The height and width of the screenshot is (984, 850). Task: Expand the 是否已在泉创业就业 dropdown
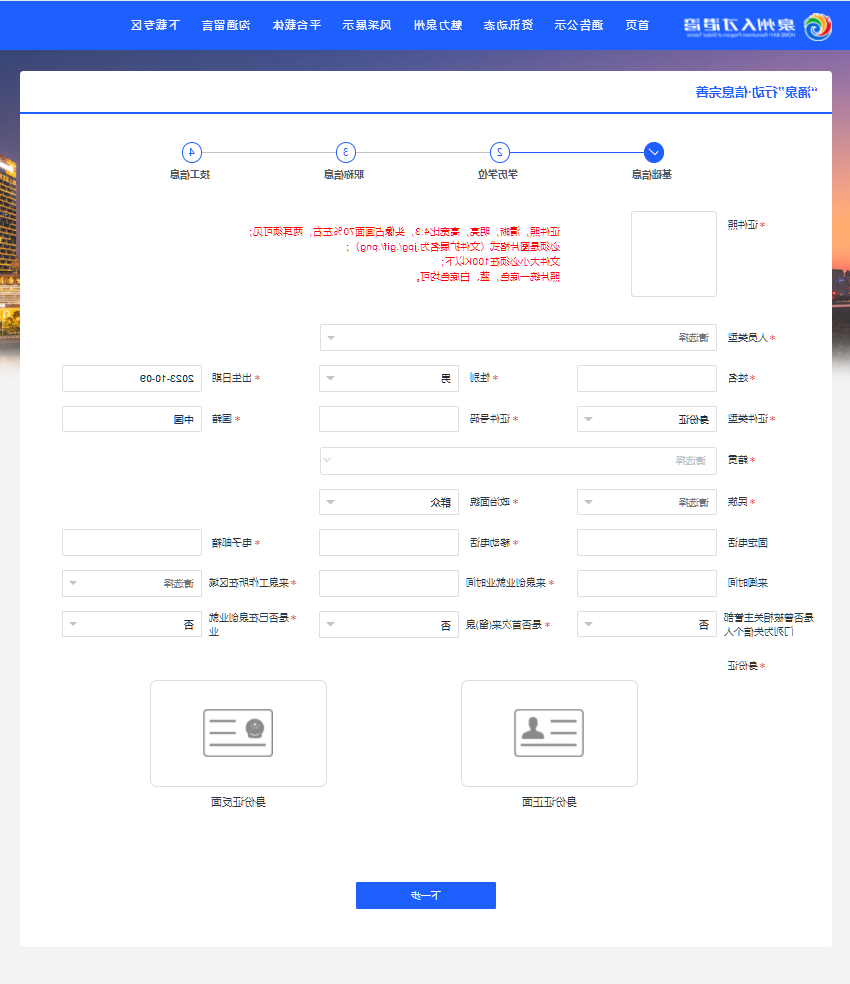pyautogui.click(x=132, y=624)
